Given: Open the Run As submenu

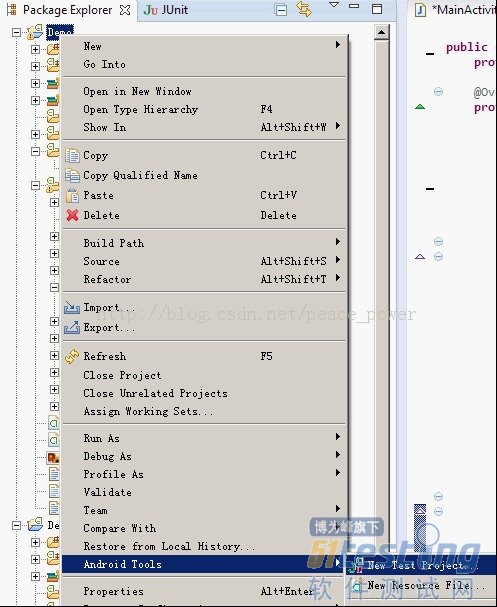Looking at the screenshot, I should coord(205,439).
